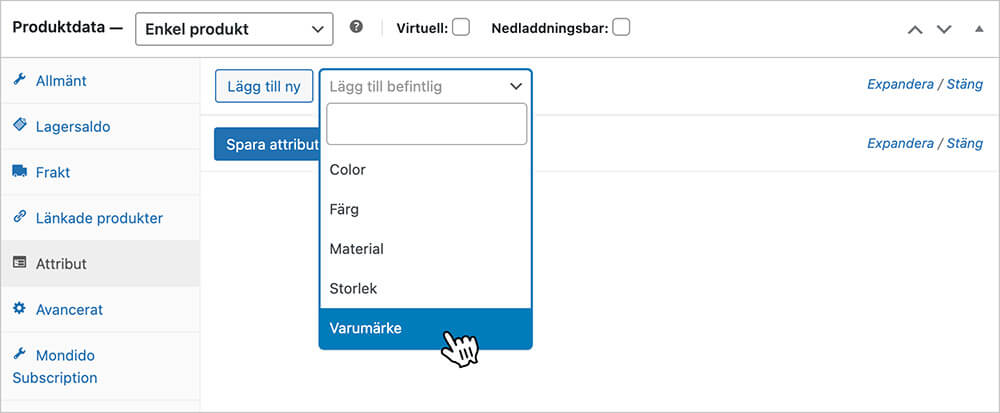The height and width of the screenshot is (413, 1000).
Task: Click the Attribut list icon
Action: point(19,264)
